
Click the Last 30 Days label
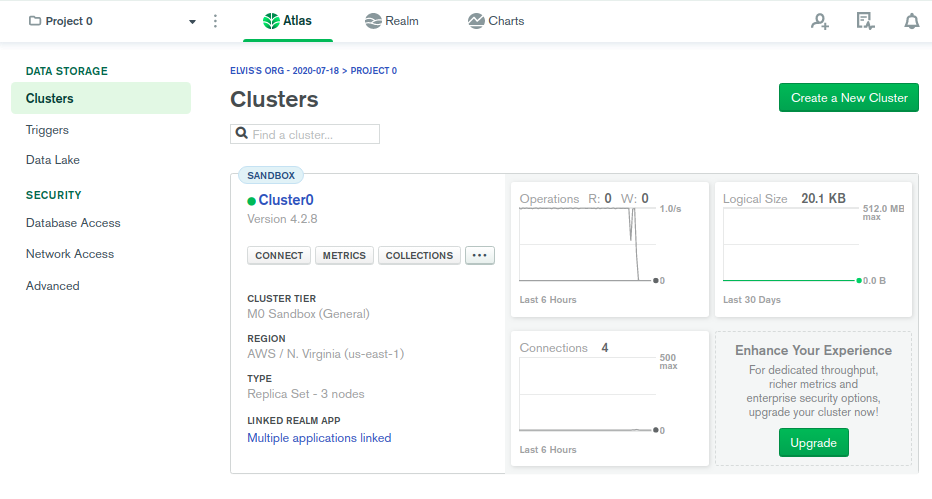[x=751, y=300]
